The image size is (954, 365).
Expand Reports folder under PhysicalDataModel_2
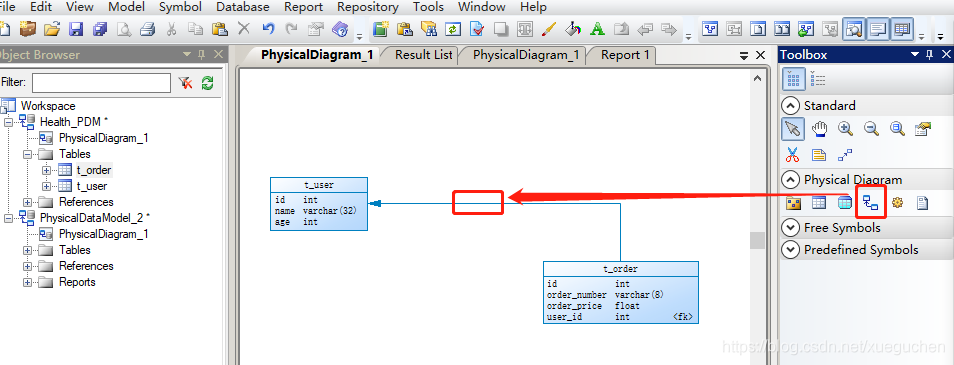pos(27,282)
